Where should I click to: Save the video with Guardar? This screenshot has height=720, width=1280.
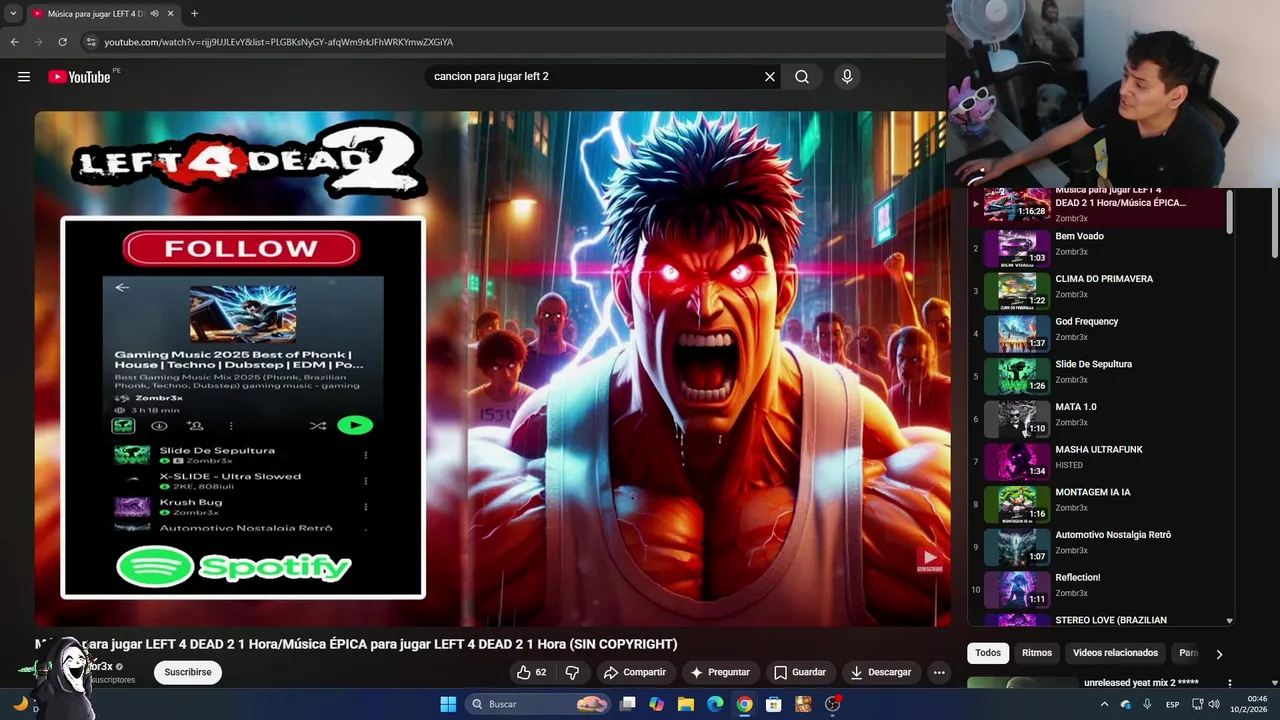(x=800, y=672)
